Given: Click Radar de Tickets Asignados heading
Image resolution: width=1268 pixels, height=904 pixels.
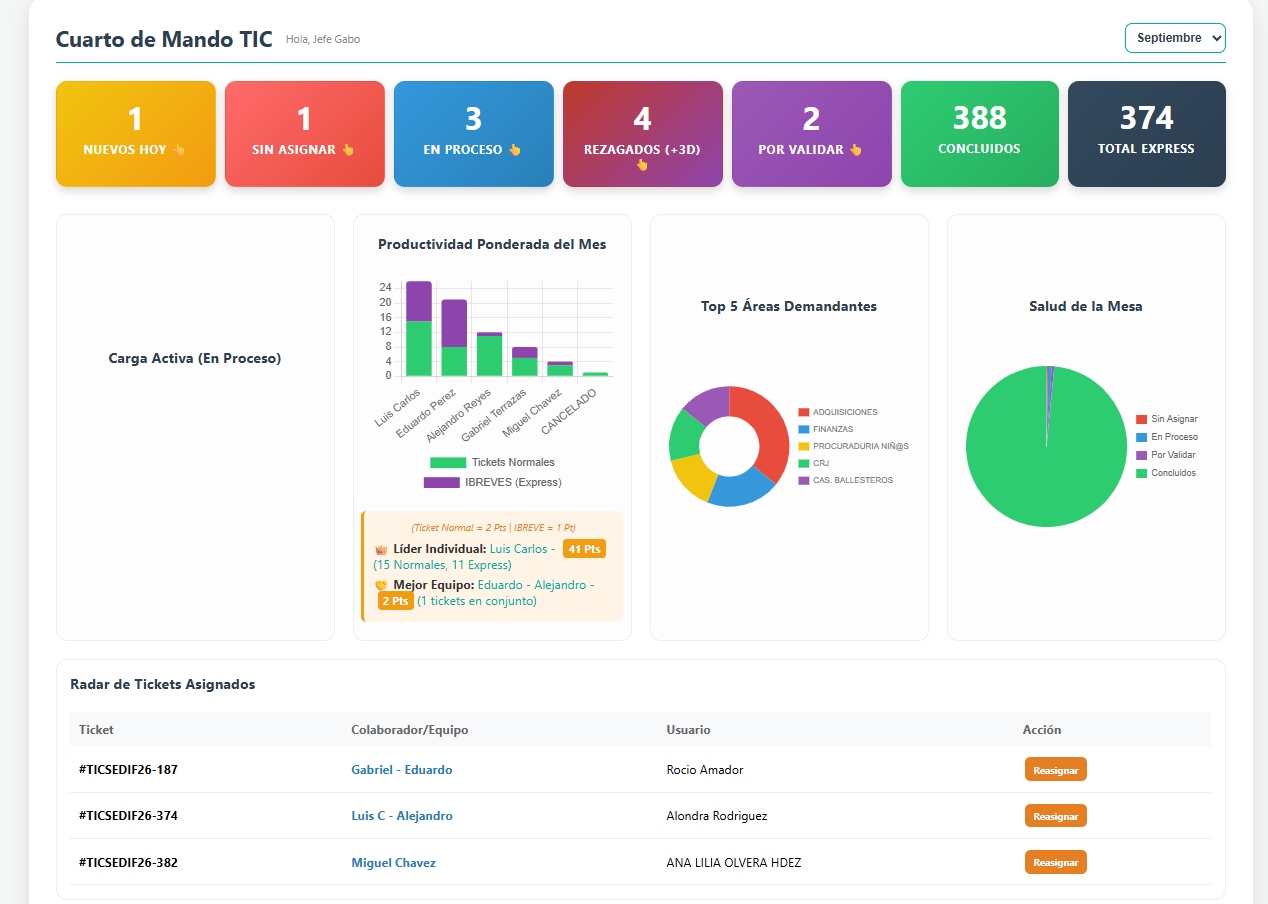Looking at the screenshot, I should click(163, 685).
